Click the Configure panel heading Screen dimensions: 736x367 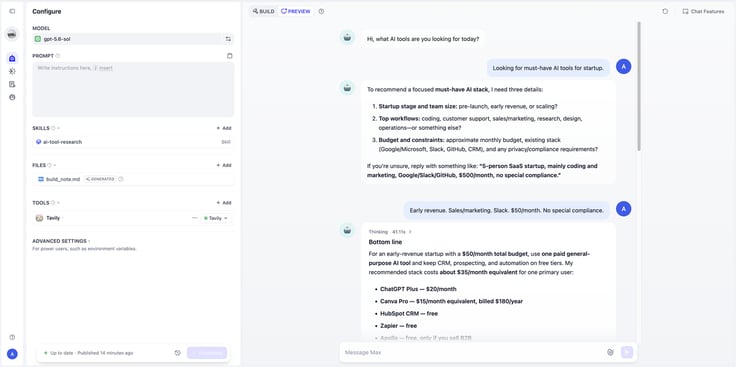[46, 11]
